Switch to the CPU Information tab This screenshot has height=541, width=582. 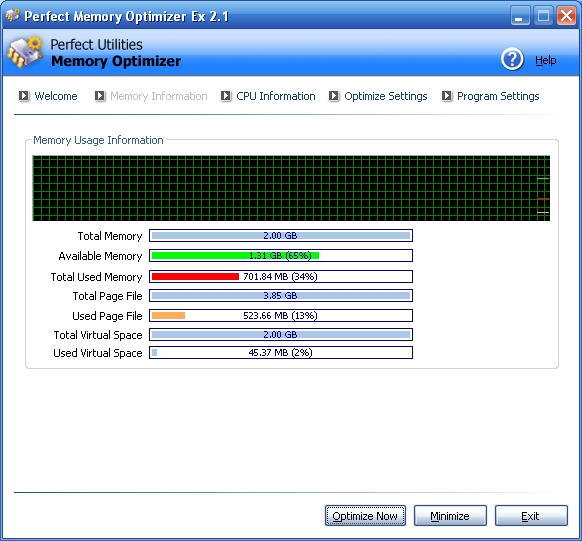click(276, 96)
